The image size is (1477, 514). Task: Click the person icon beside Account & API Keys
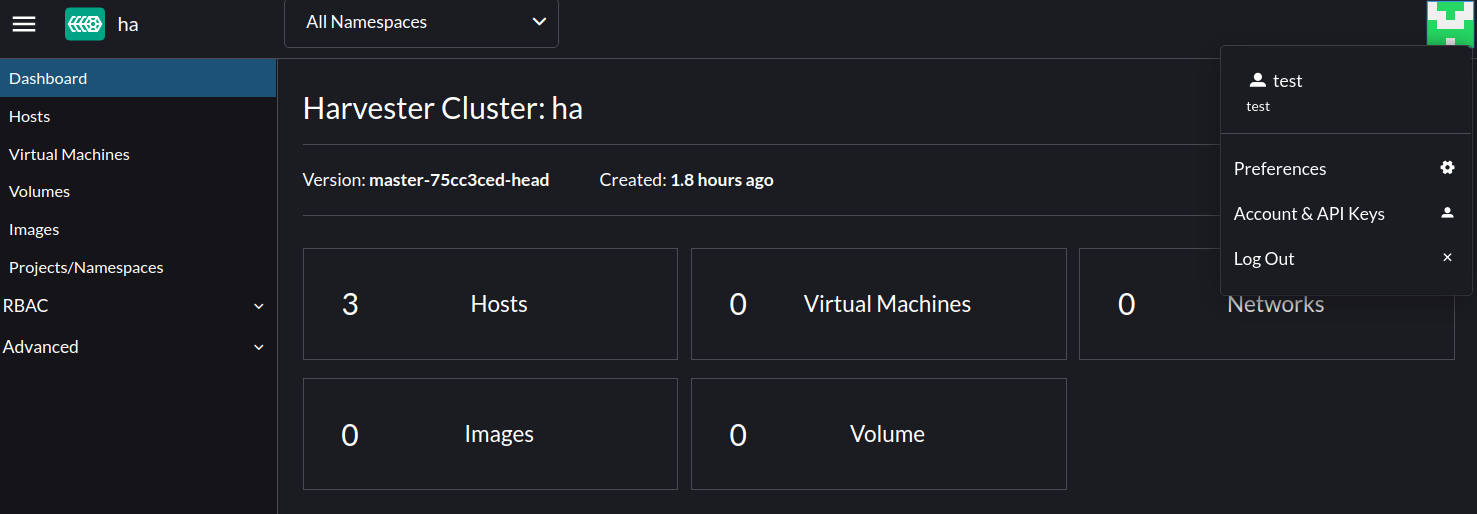(x=1447, y=213)
